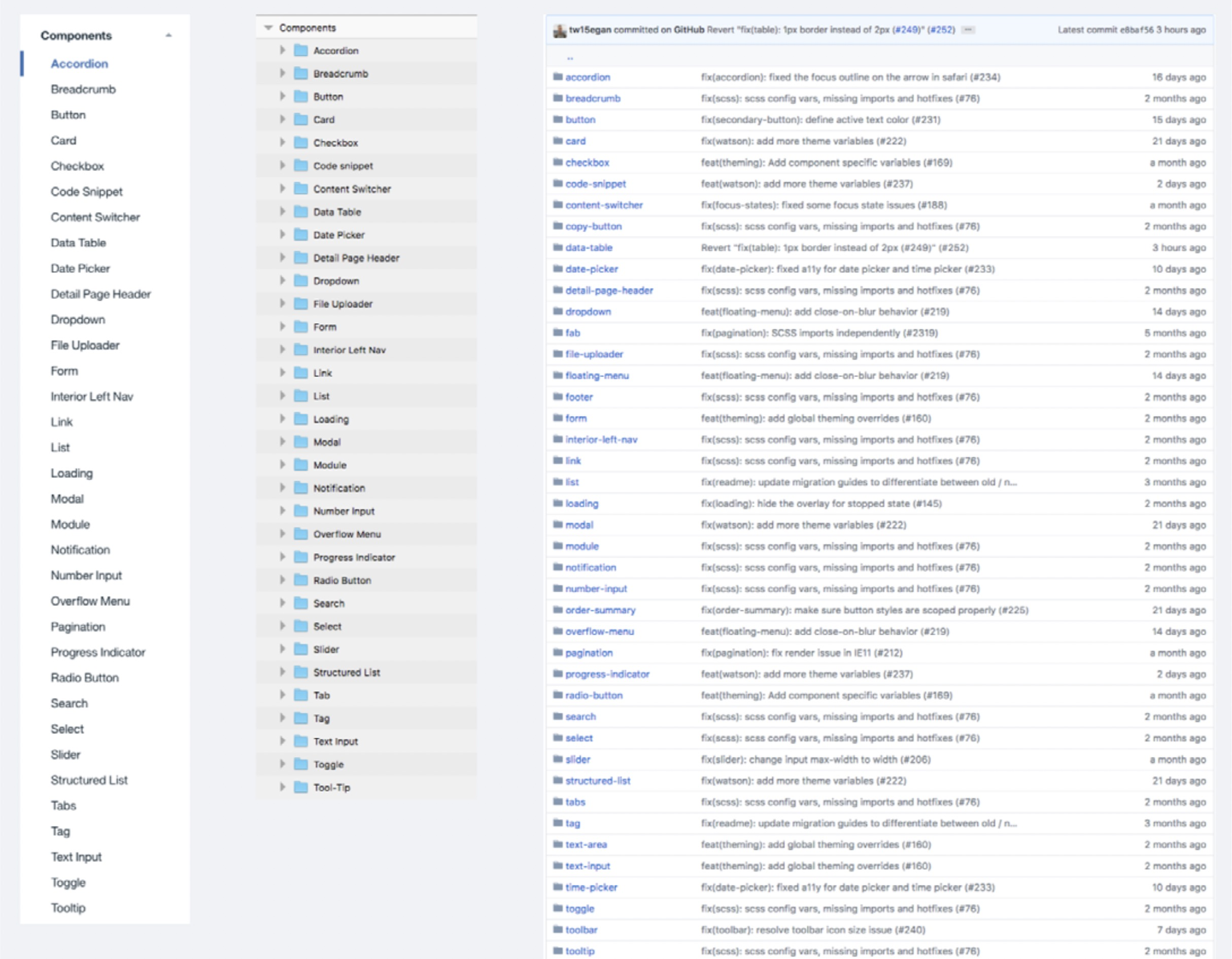Click the Card folder icon in tree
Image resolution: width=1232 pixels, height=959 pixels.
[301, 120]
